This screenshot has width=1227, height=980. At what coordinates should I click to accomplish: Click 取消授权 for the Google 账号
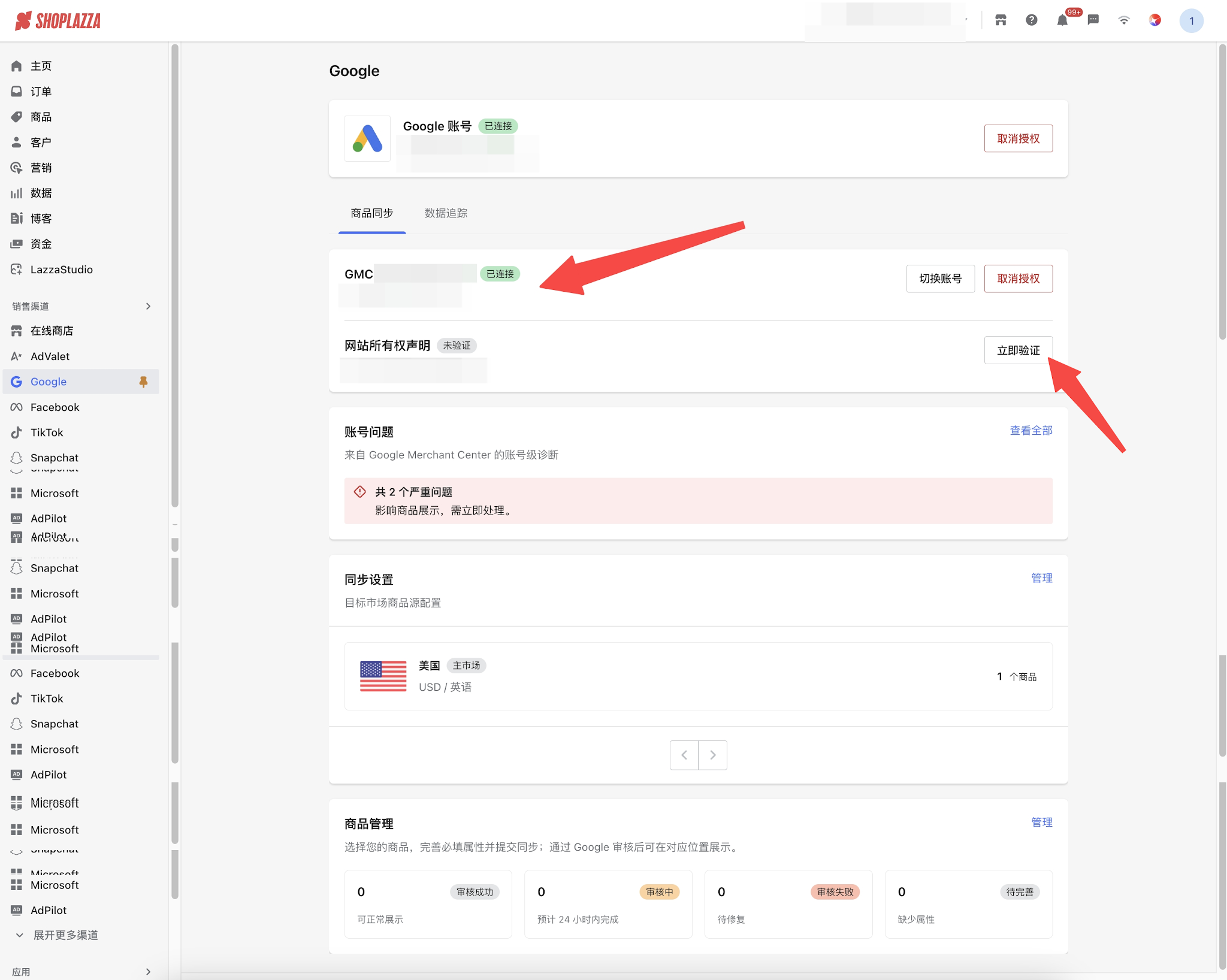[x=1018, y=138]
